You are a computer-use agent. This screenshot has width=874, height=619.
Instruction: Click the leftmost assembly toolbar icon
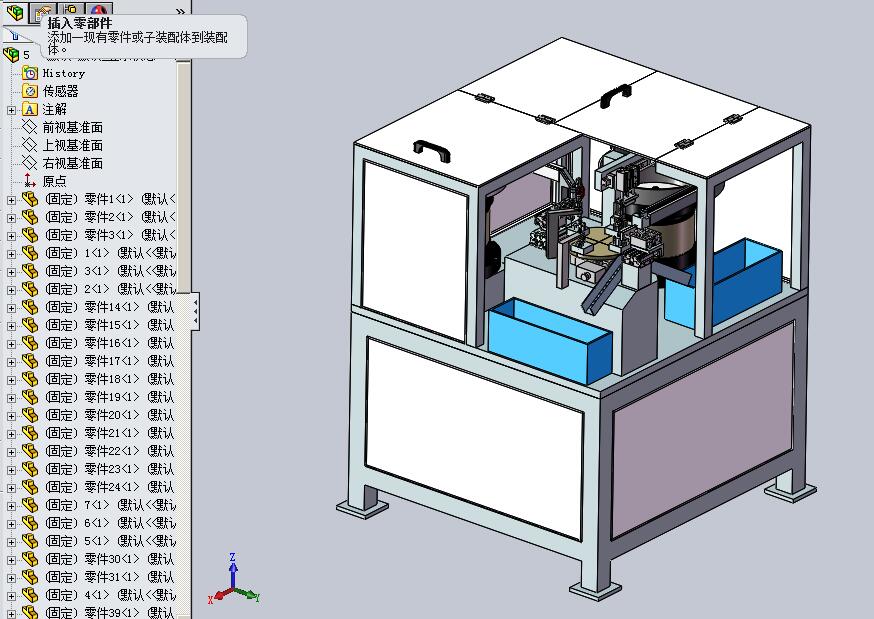pos(13,10)
